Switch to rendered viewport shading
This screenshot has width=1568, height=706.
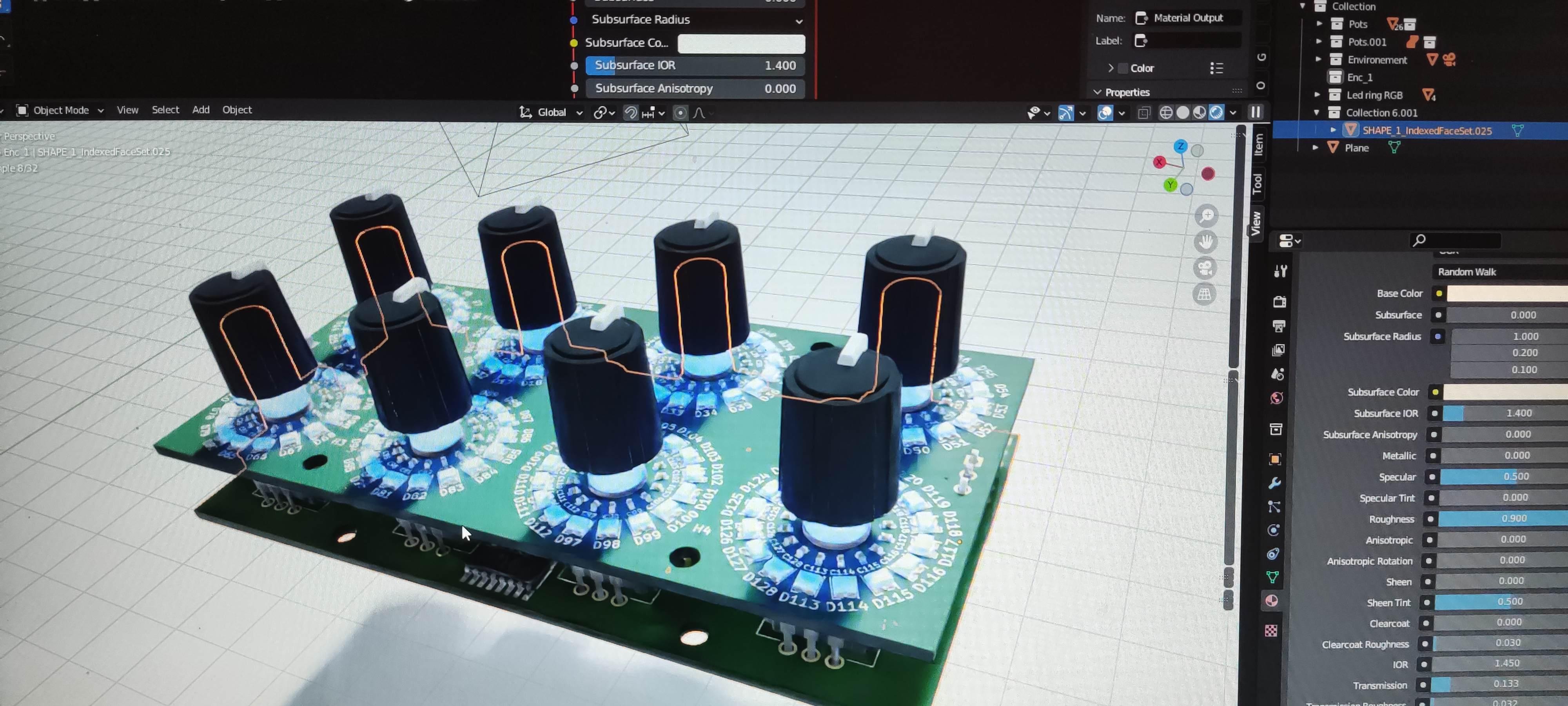coord(1216,112)
